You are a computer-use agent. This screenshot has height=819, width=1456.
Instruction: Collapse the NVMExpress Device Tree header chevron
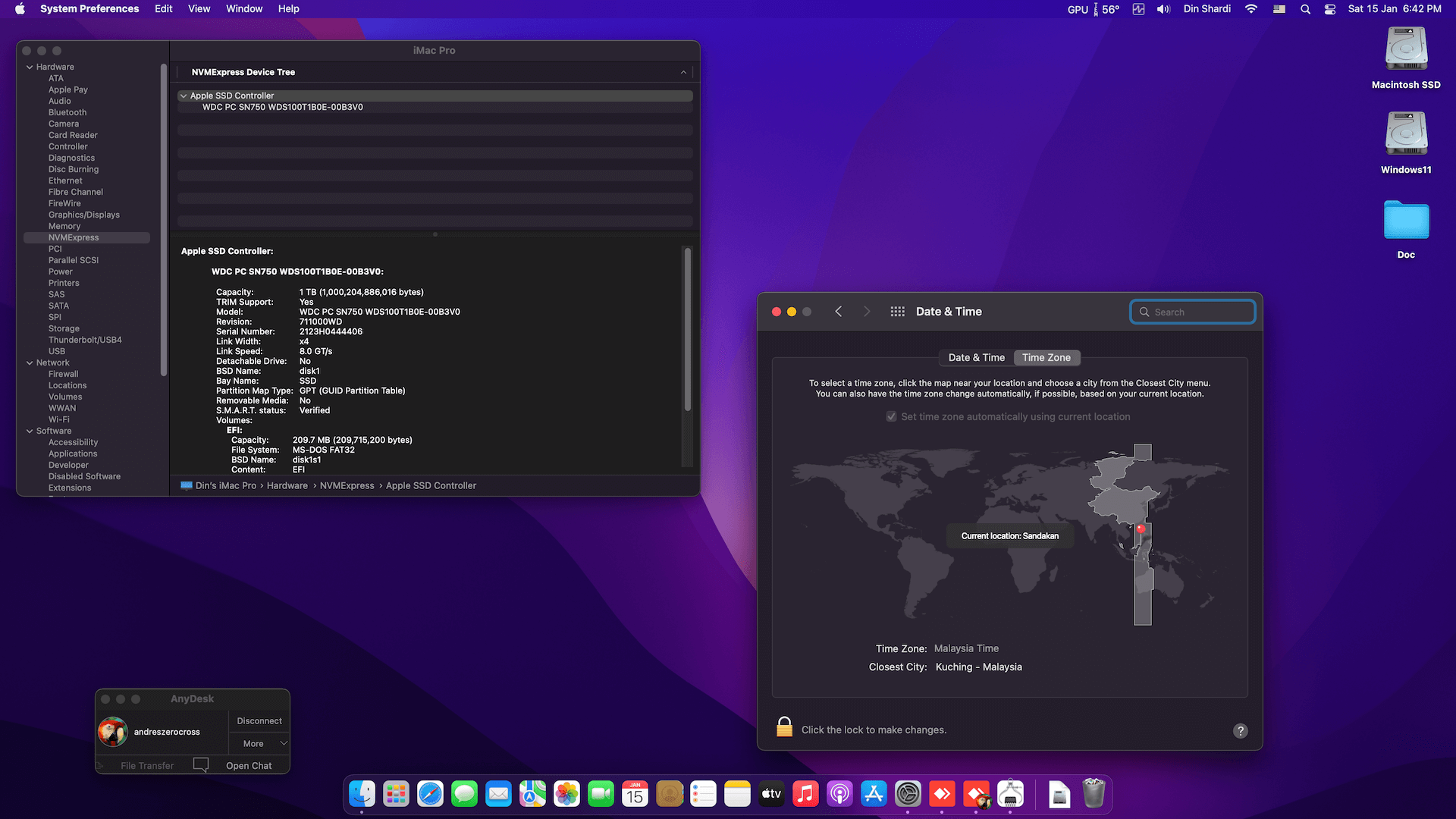click(x=683, y=72)
